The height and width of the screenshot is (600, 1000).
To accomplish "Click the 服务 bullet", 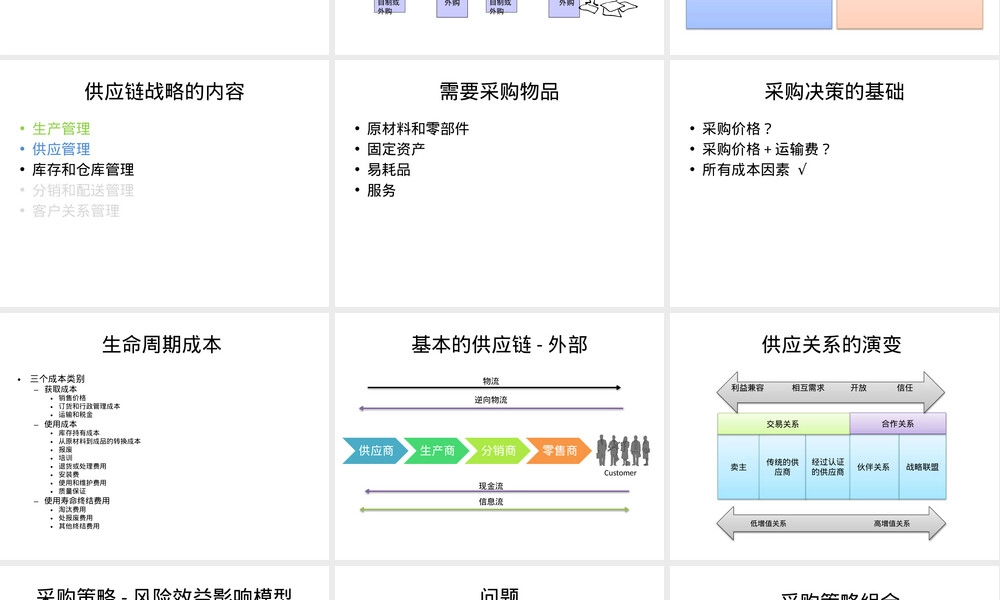I will (381, 190).
